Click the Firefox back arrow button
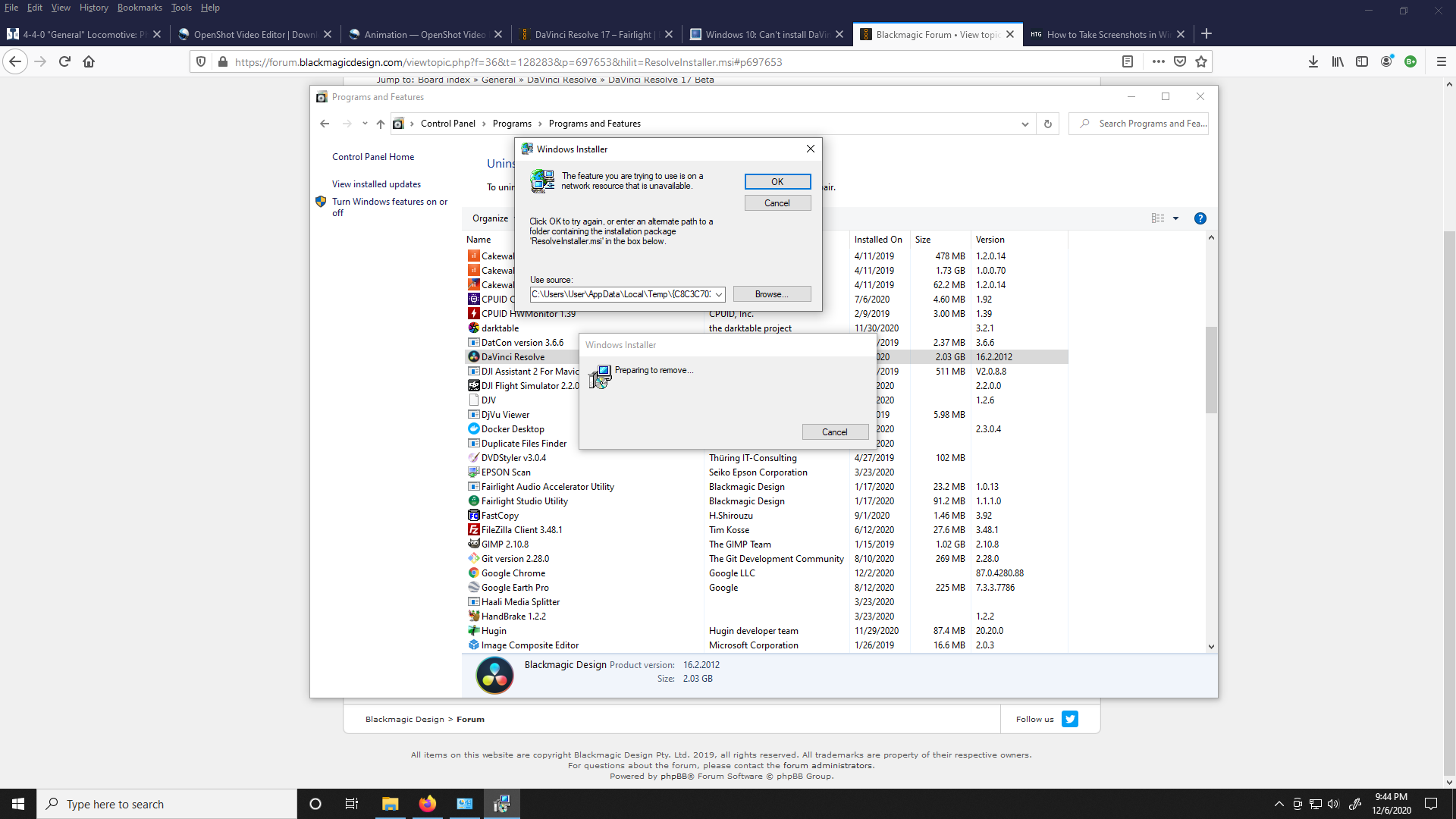 click(x=15, y=62)
